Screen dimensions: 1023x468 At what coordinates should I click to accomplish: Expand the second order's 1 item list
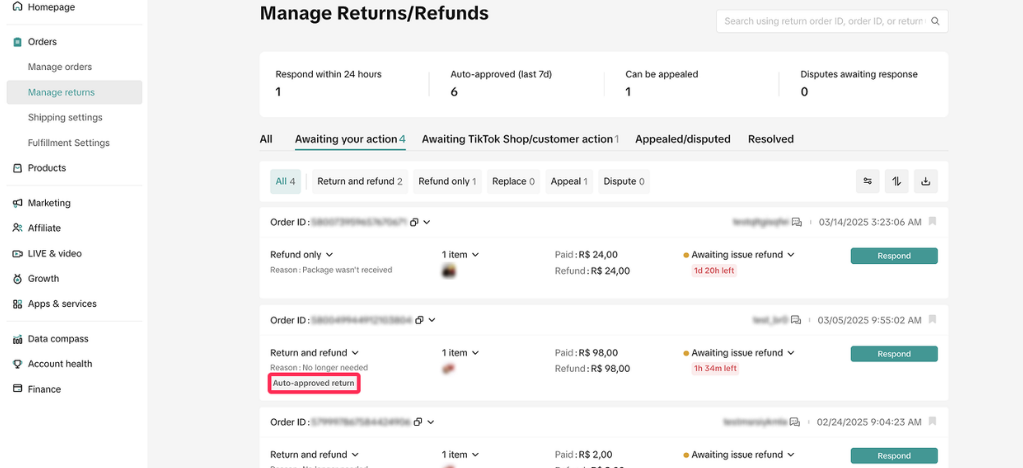click(474, 353)
